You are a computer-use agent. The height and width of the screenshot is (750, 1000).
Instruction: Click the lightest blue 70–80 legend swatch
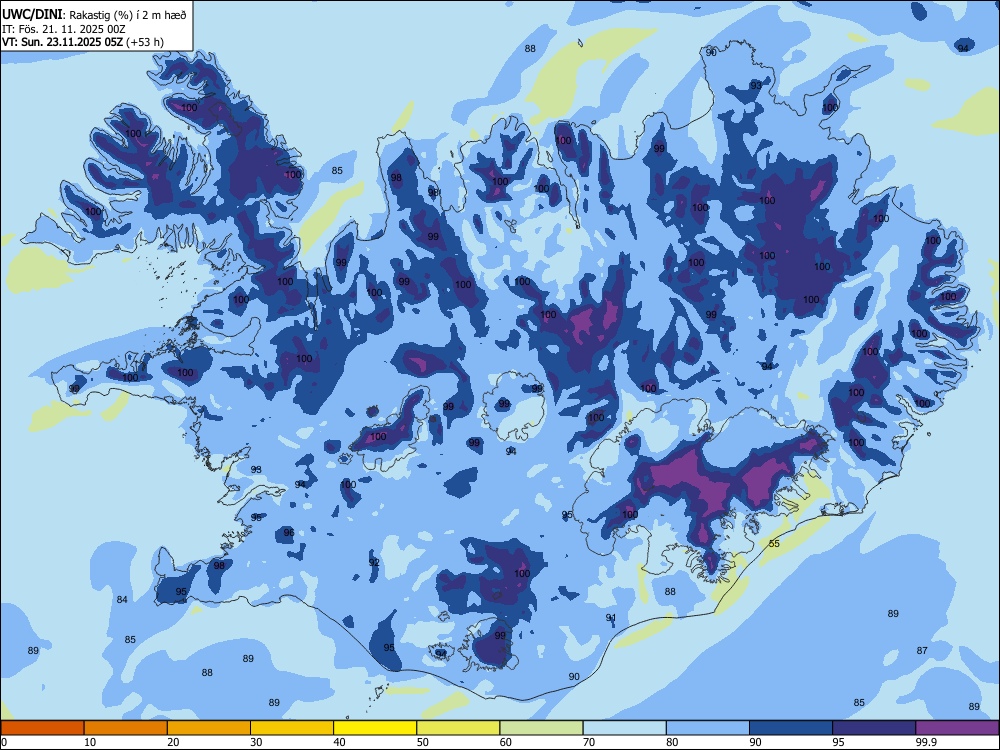pyautogui.click(x=624, y=728)
